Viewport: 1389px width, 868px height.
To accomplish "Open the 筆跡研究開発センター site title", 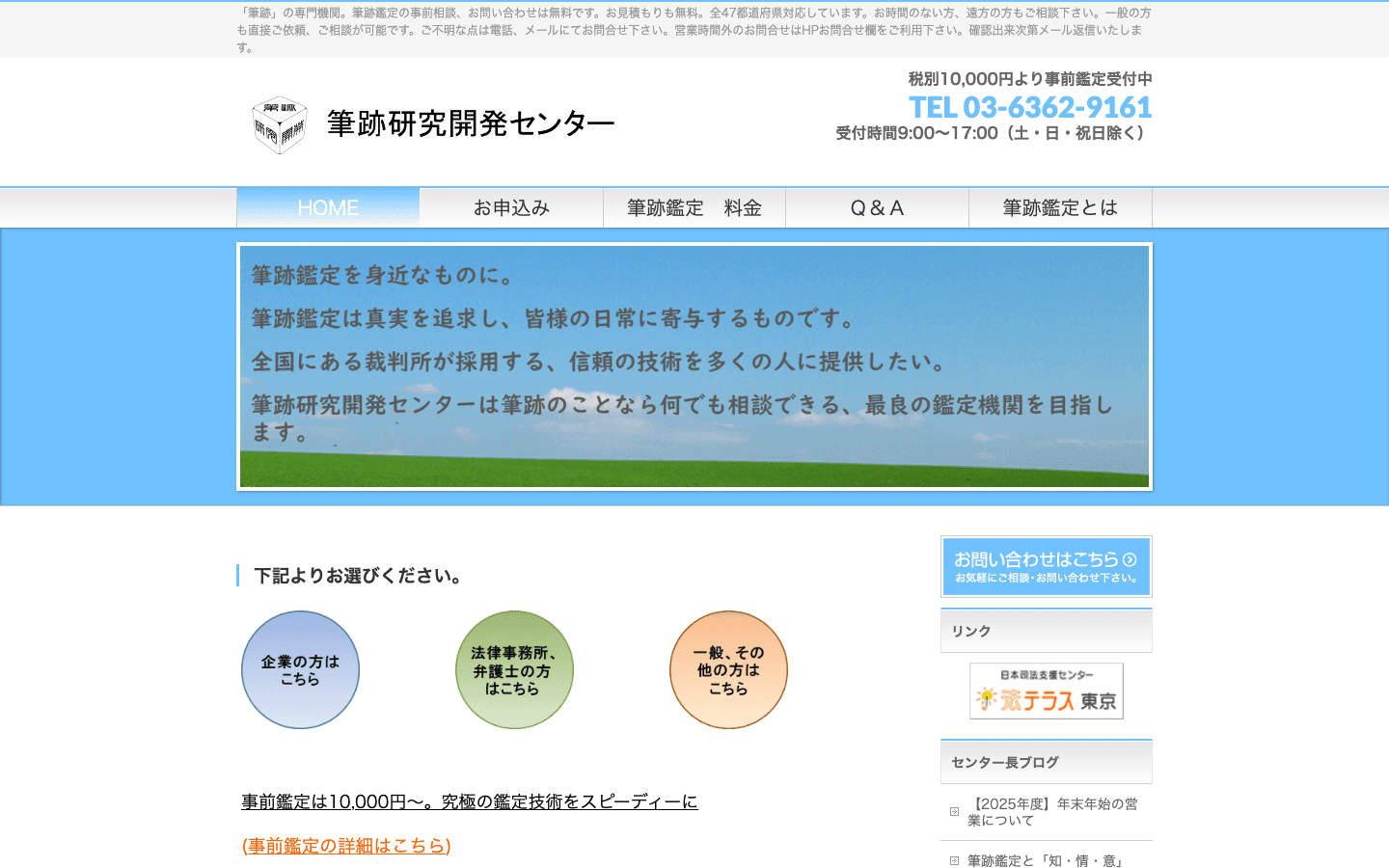I will point(471,123).
